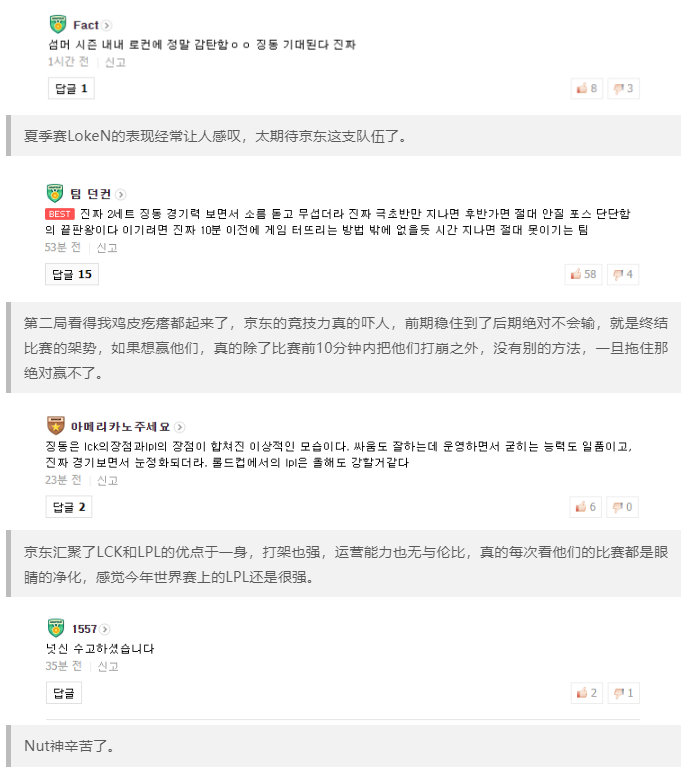Show the 2 replies to 아메리카노주세요
Viewport: 688px width, 773px height.
(x=69, y=507)
